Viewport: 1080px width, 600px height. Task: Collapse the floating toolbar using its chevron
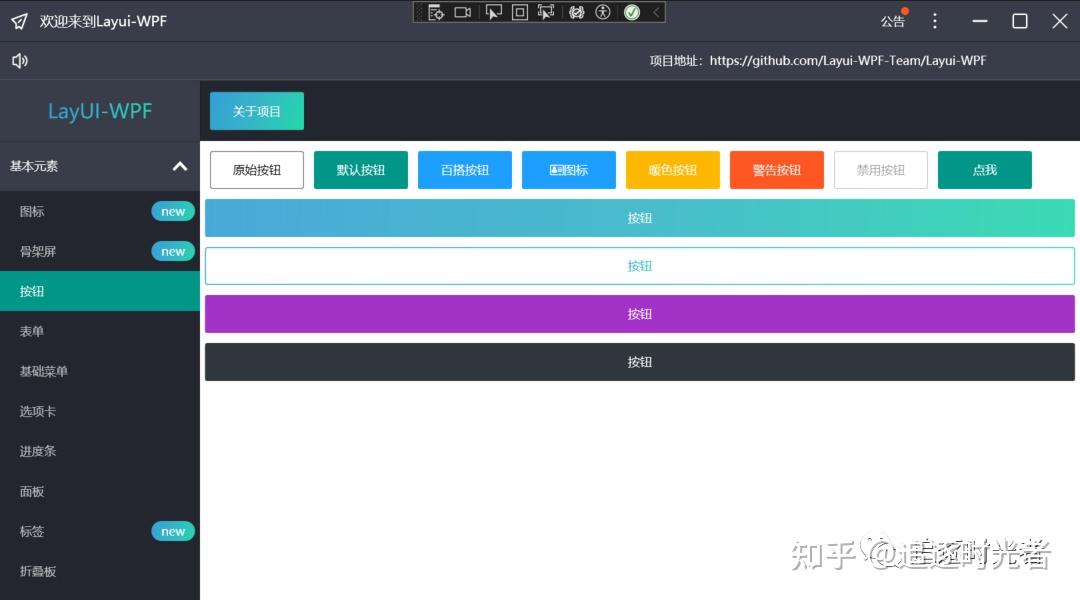pos(655,12)
